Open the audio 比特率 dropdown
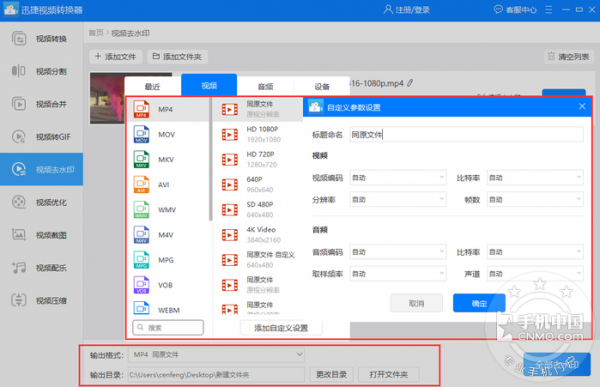This screenshot has width=600, height=387. point(535,252)
